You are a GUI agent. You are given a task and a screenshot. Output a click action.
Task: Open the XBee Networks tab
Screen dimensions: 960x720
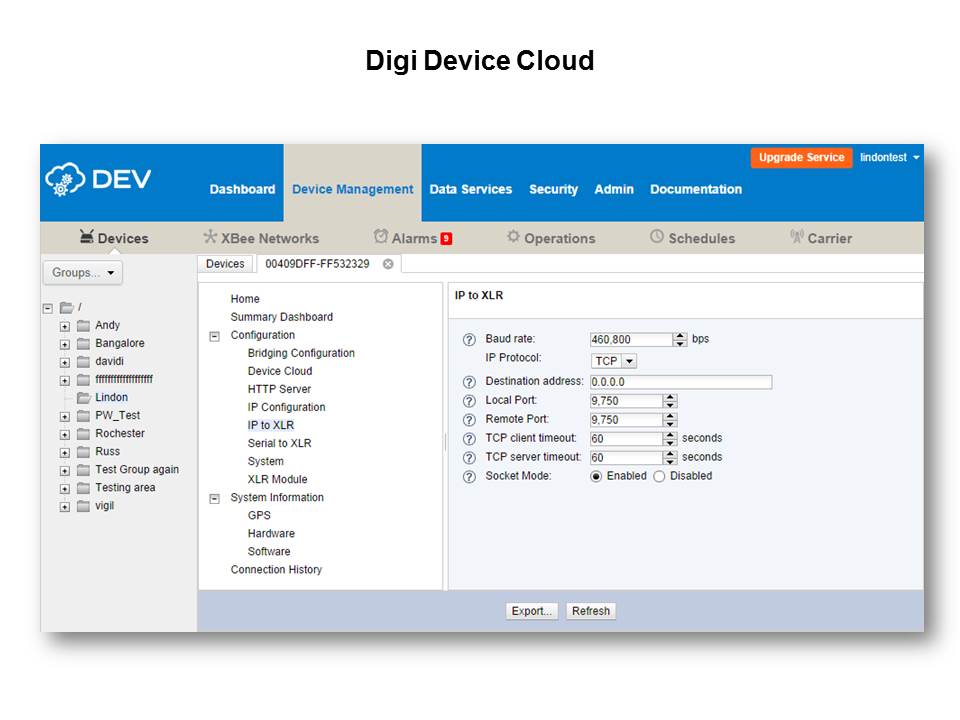261,238
